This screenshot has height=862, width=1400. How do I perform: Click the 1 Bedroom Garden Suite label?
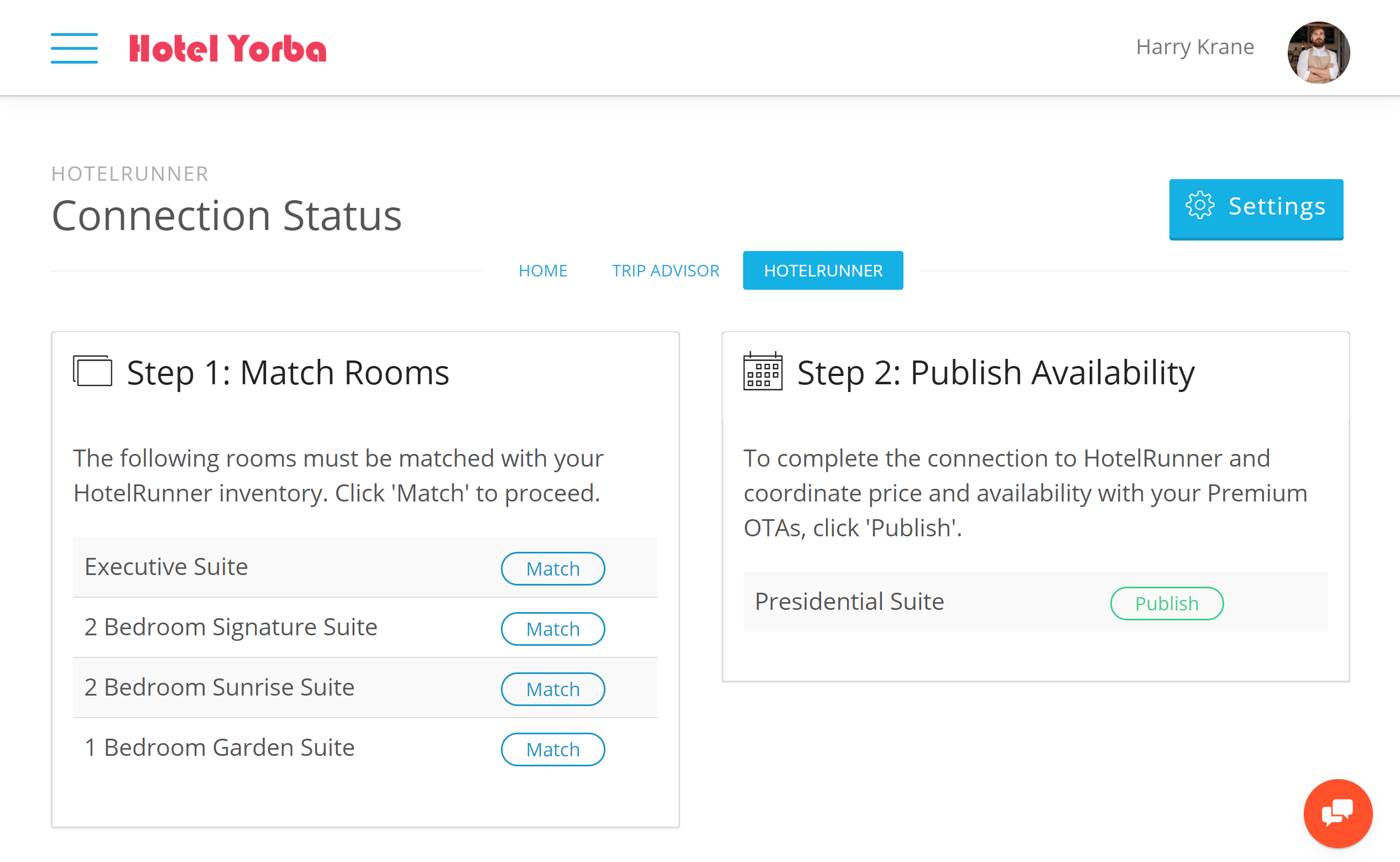tap(219, 748)
